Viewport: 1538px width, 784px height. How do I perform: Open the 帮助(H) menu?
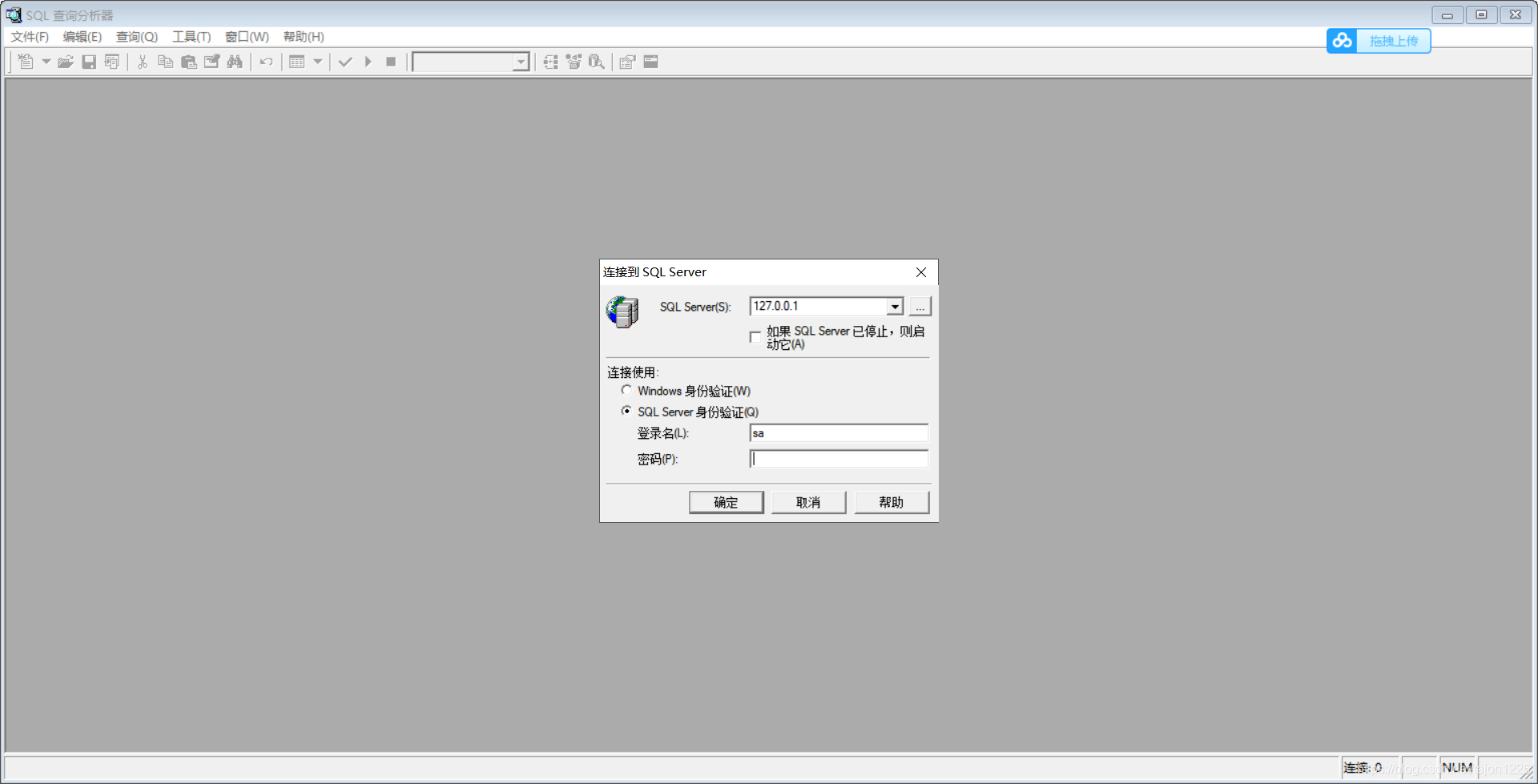point(304,37)
